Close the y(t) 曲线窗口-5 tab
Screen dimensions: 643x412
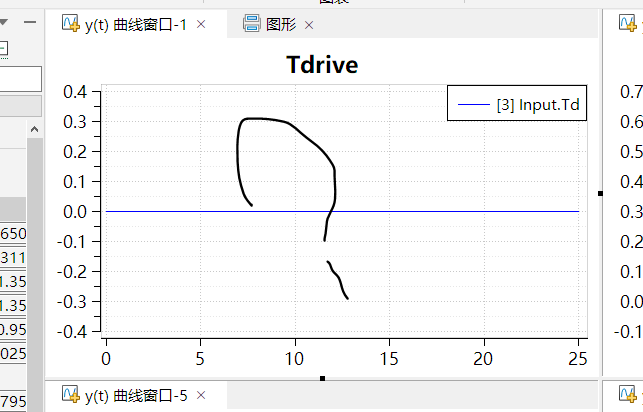(201, 395)
